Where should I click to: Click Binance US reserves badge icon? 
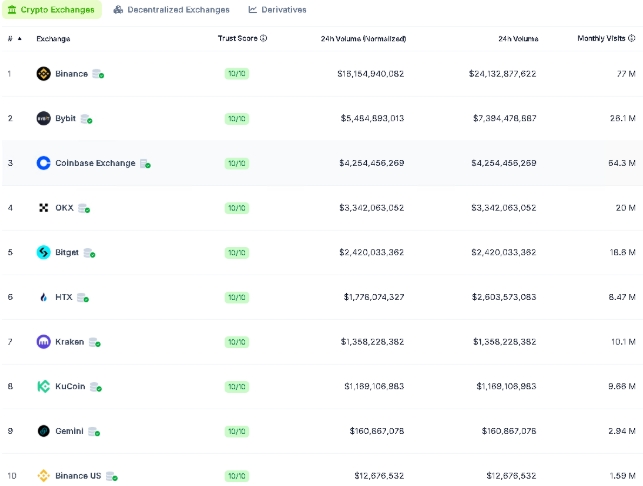(x=112, y=476)
